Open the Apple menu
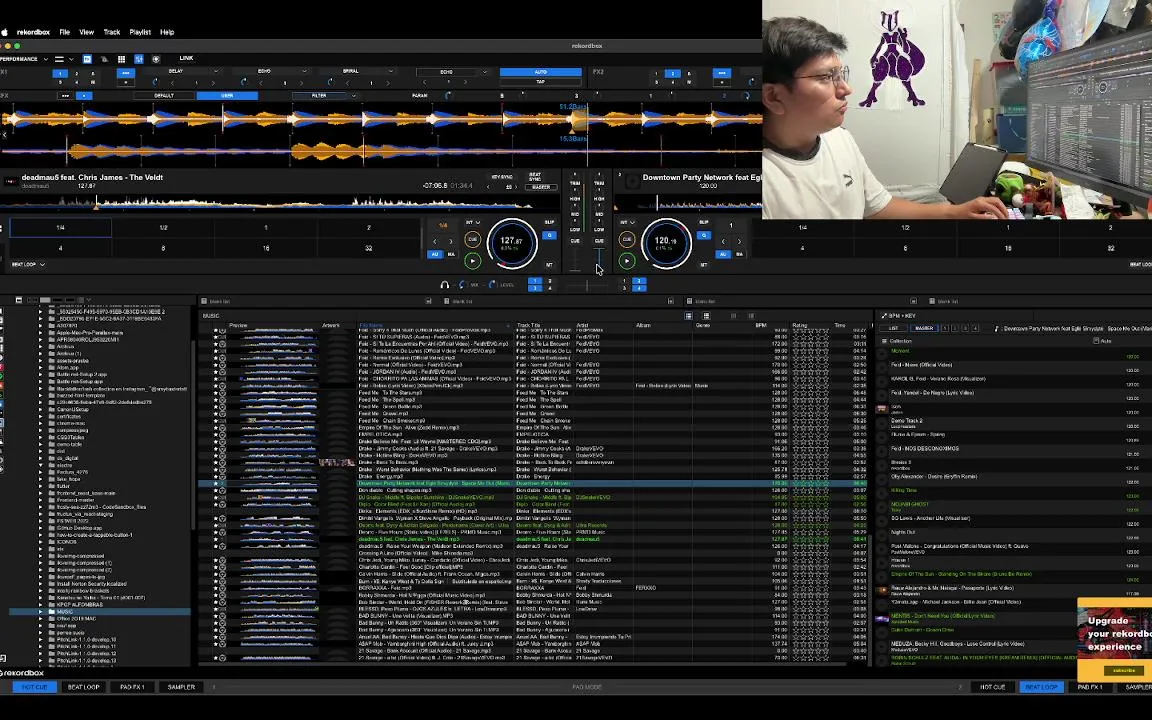The height and width of the screenshot is (720, 1152). [x=4, y=32]
